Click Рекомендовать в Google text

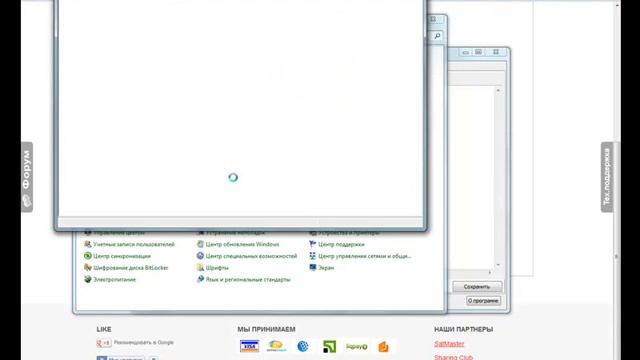[144, 342]
